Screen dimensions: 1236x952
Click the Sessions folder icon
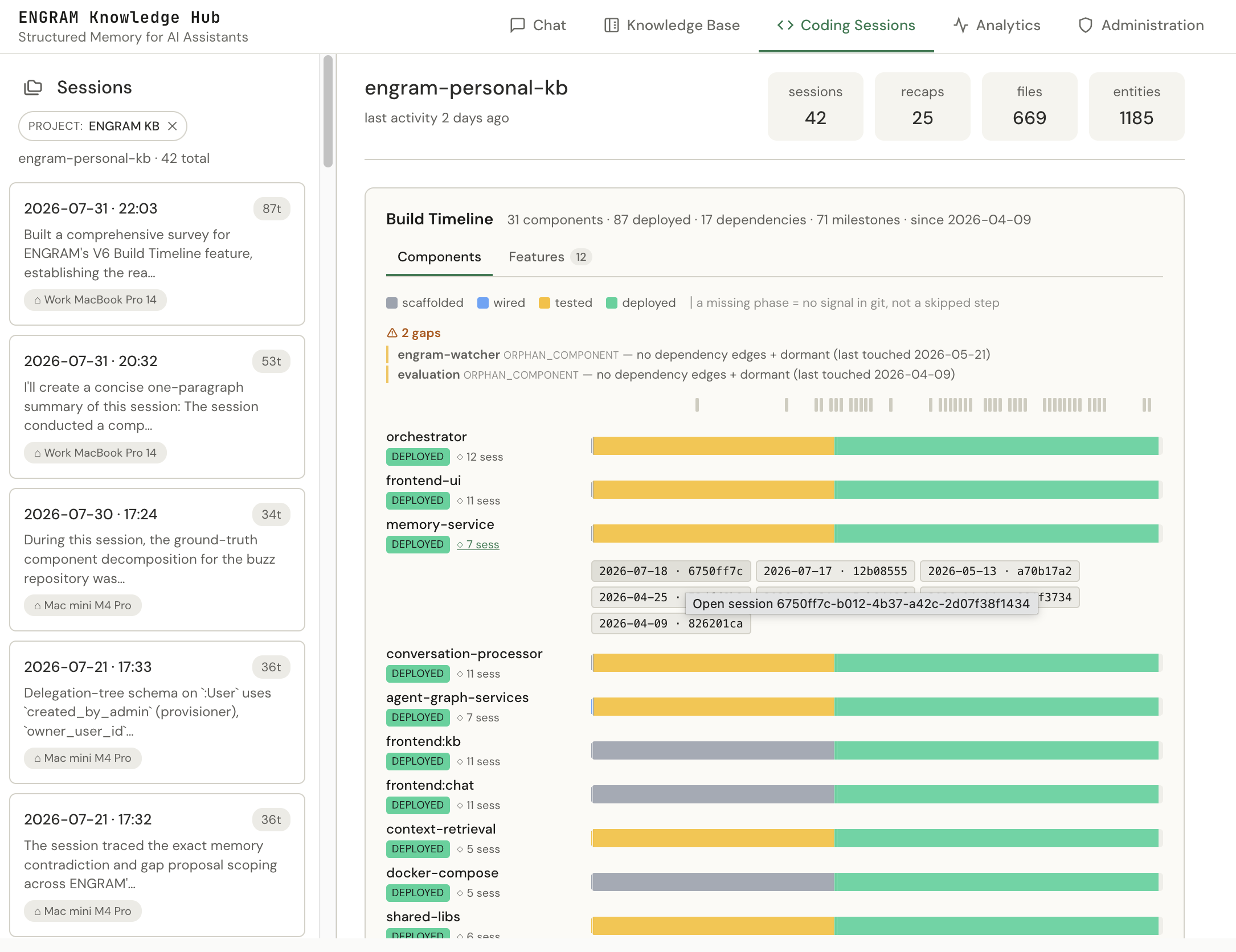tap(33, 88)
